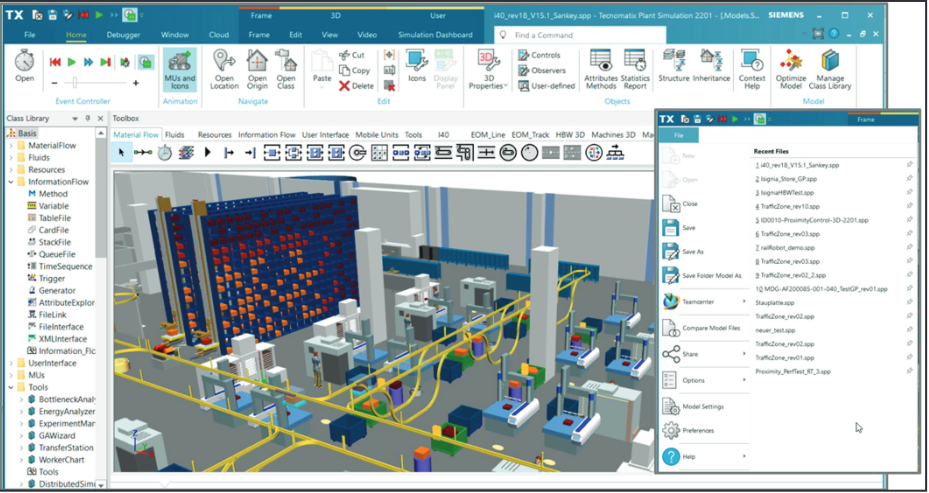Collapse the Tools folder
Image resolution: width=929 pixels, height=493 pixels.
(11, 388)
